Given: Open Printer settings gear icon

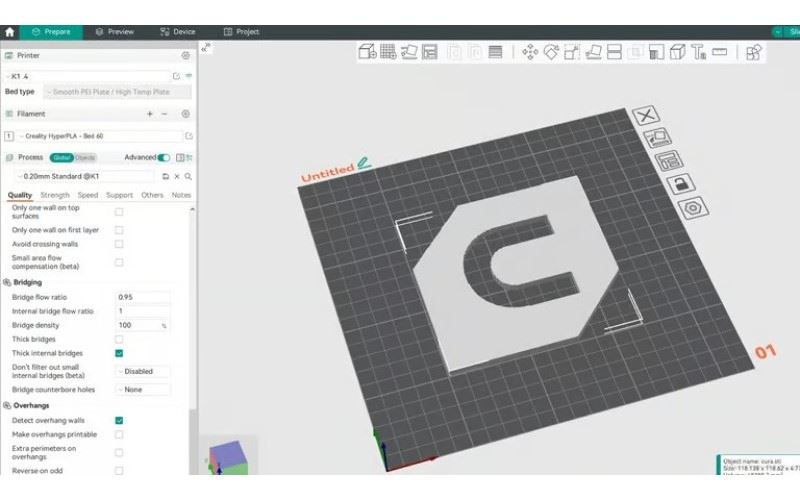Looking at the screenshot, I should point(186,55).
